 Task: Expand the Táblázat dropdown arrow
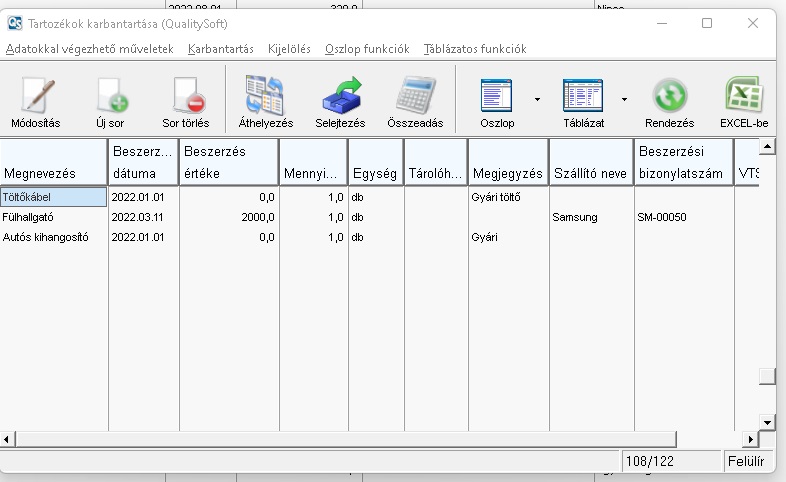[624, 100]
